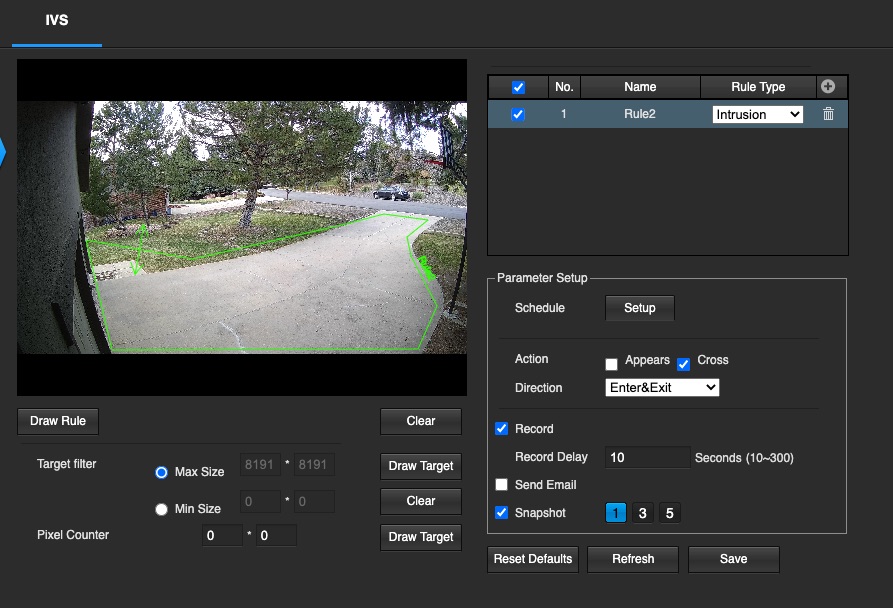
Task: Click Draw Target in the Max Size row
Action: coord(421,466)
